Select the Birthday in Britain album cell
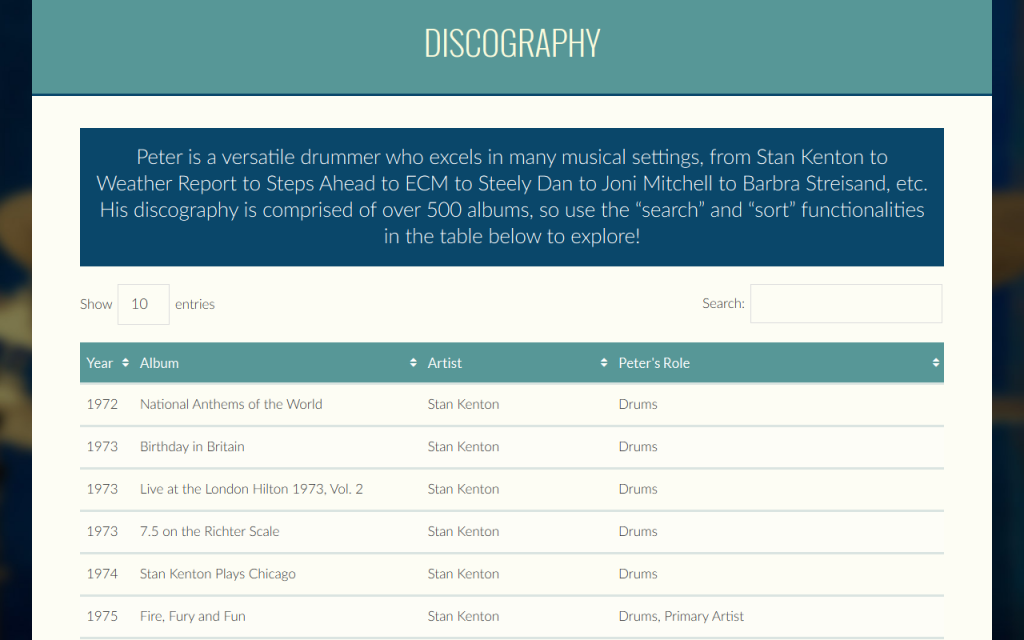The image size is (1024, 640). pos(192,447)
